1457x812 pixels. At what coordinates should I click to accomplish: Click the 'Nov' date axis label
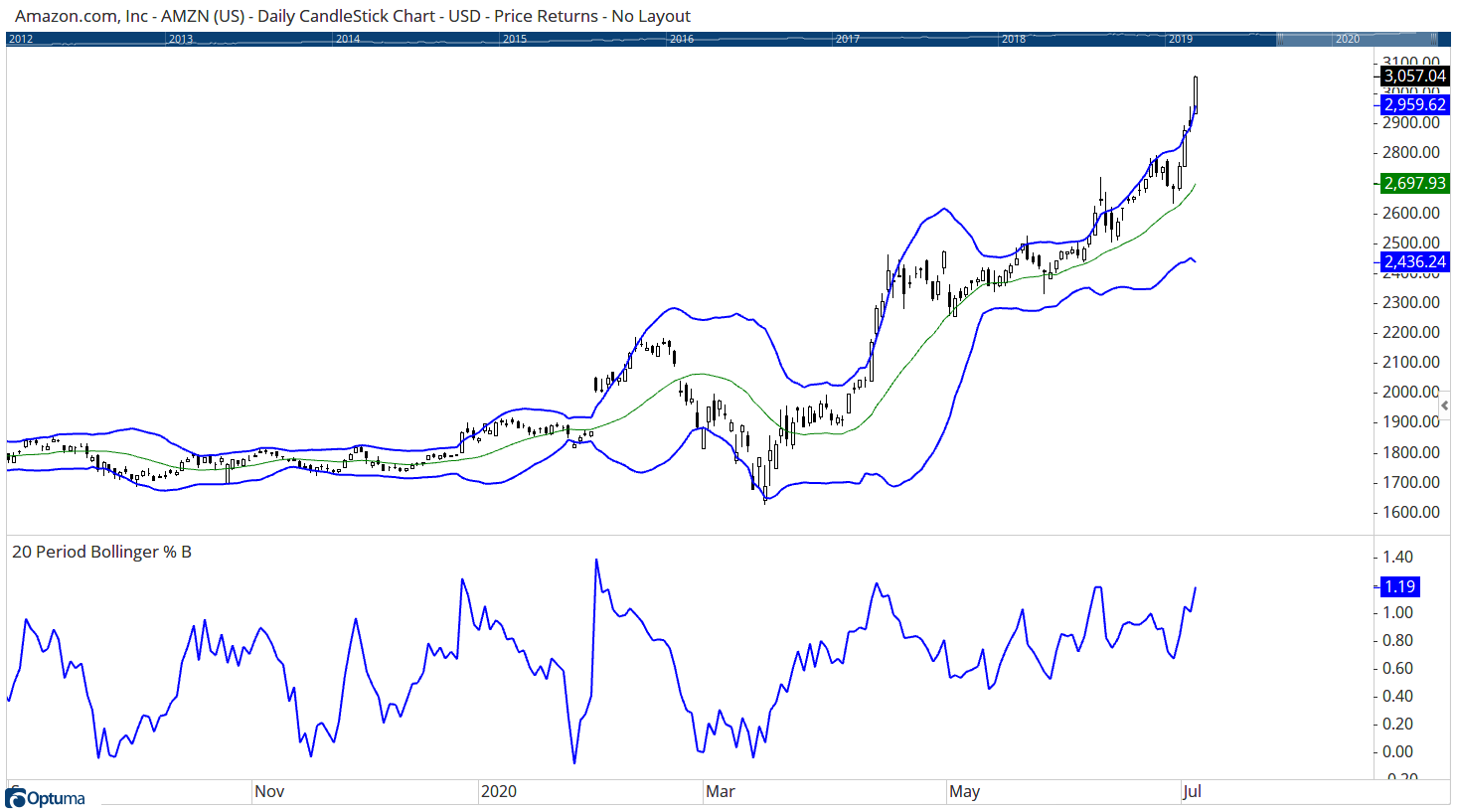[269, 791]
